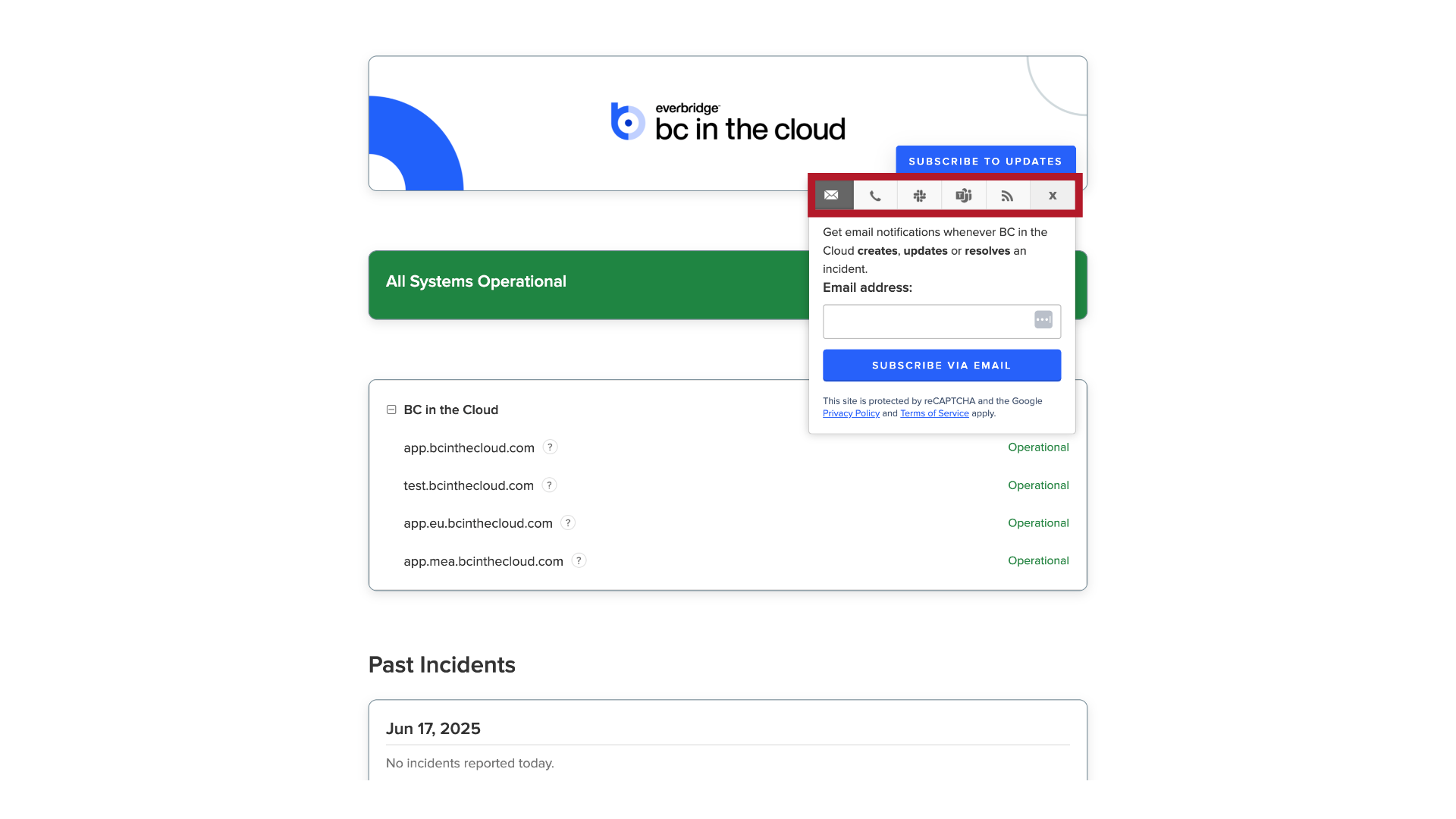Click Operational status of app.mea.bcinthecloud.com
This screenshot has height=819, width=1456.
click(1038, 560)
